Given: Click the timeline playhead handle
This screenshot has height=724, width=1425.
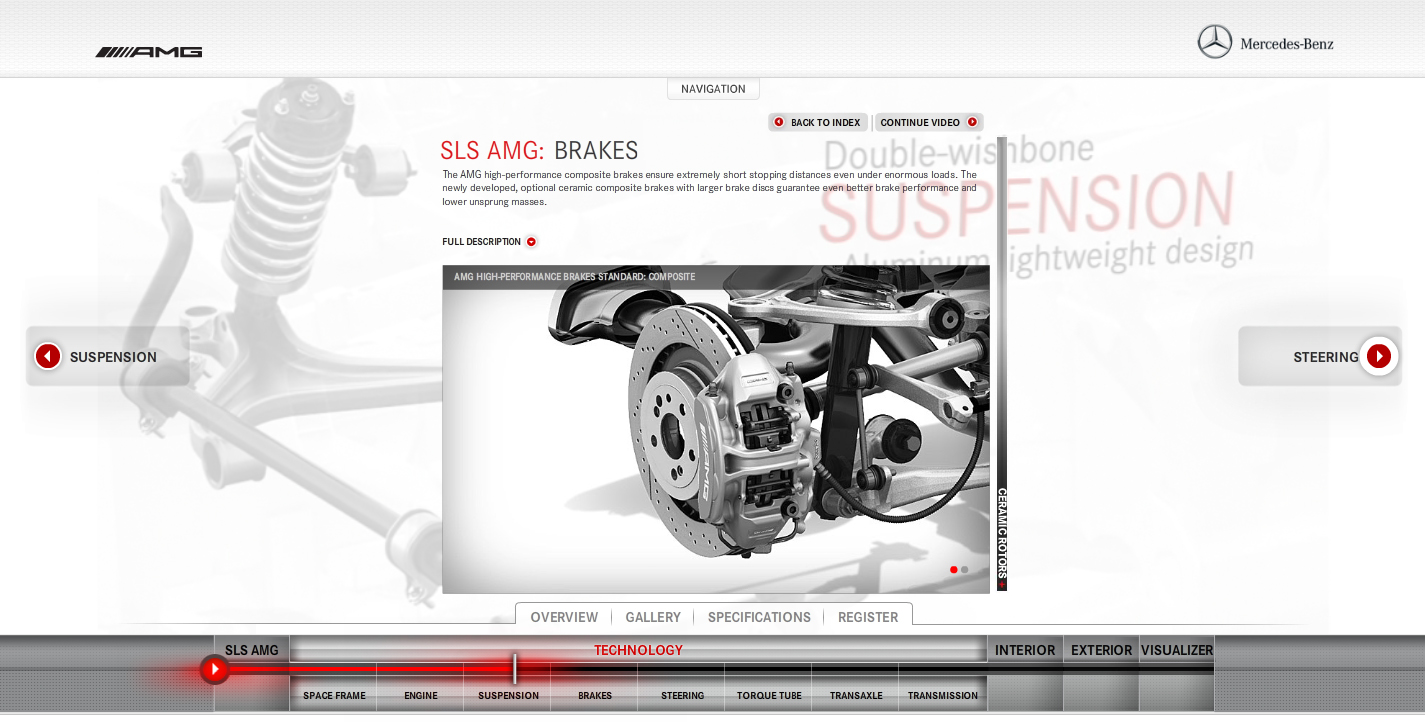Looking at the screenshot, I should pos(515,668).
